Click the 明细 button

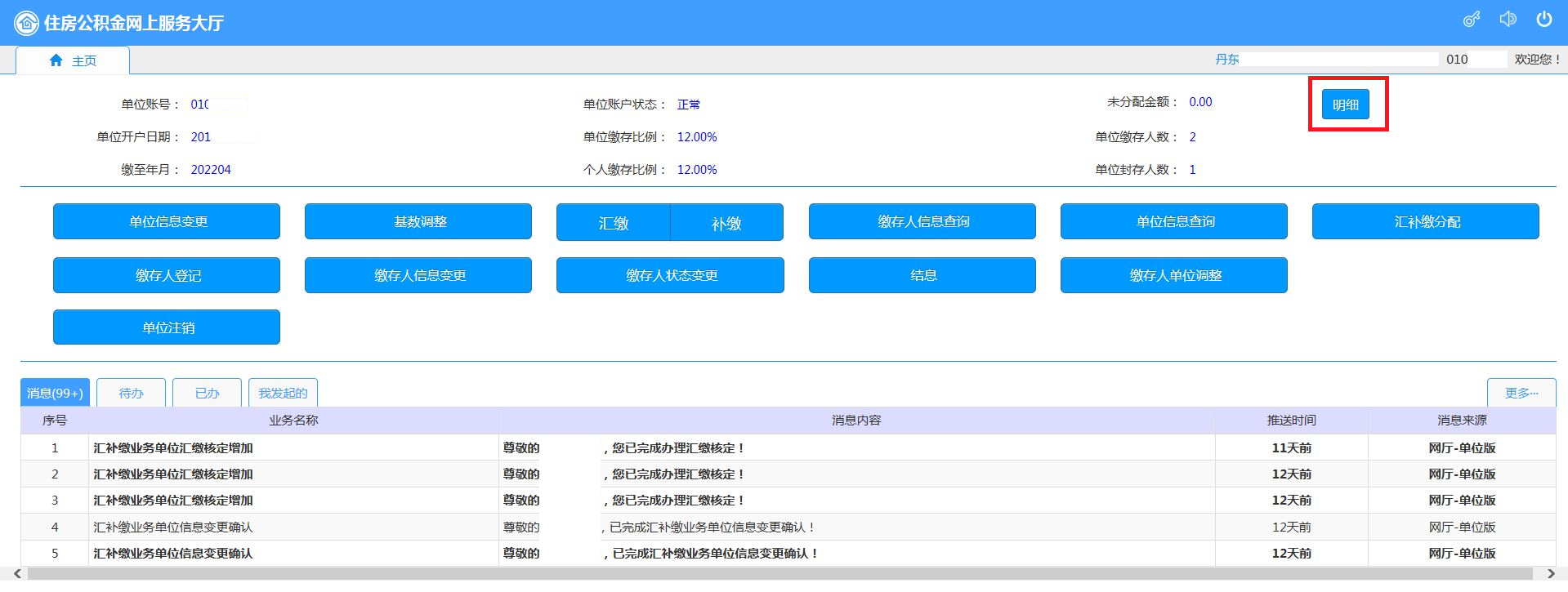pos(1345,105)
